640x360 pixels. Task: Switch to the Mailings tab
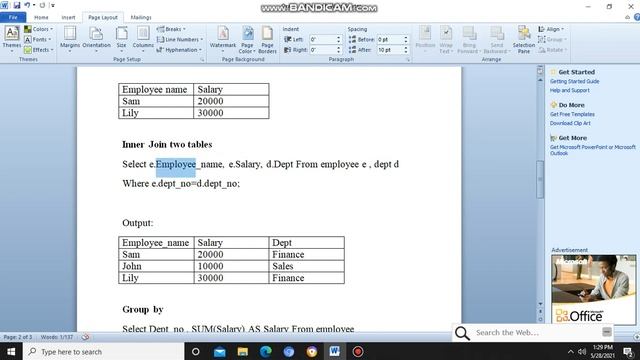(x=141, y=18)
